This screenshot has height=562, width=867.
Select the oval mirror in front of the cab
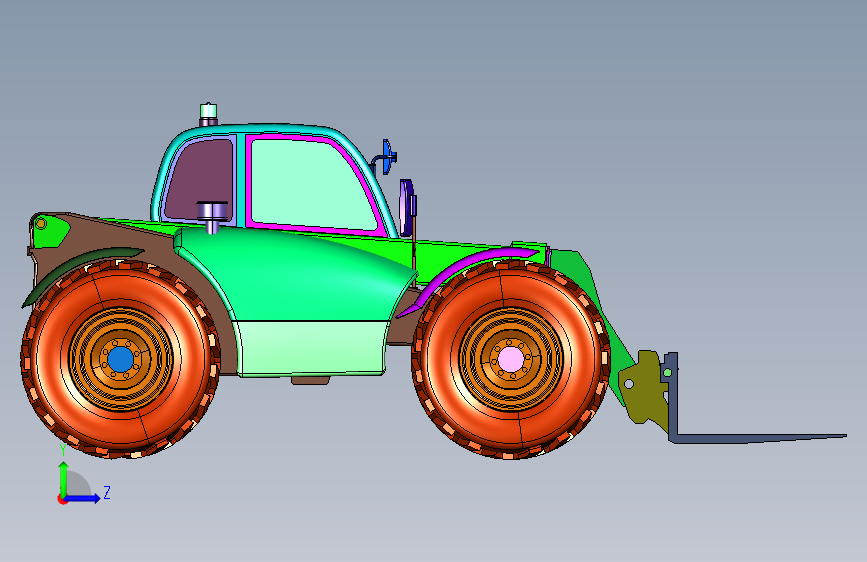pyautogui.click(x=407, y=207)
